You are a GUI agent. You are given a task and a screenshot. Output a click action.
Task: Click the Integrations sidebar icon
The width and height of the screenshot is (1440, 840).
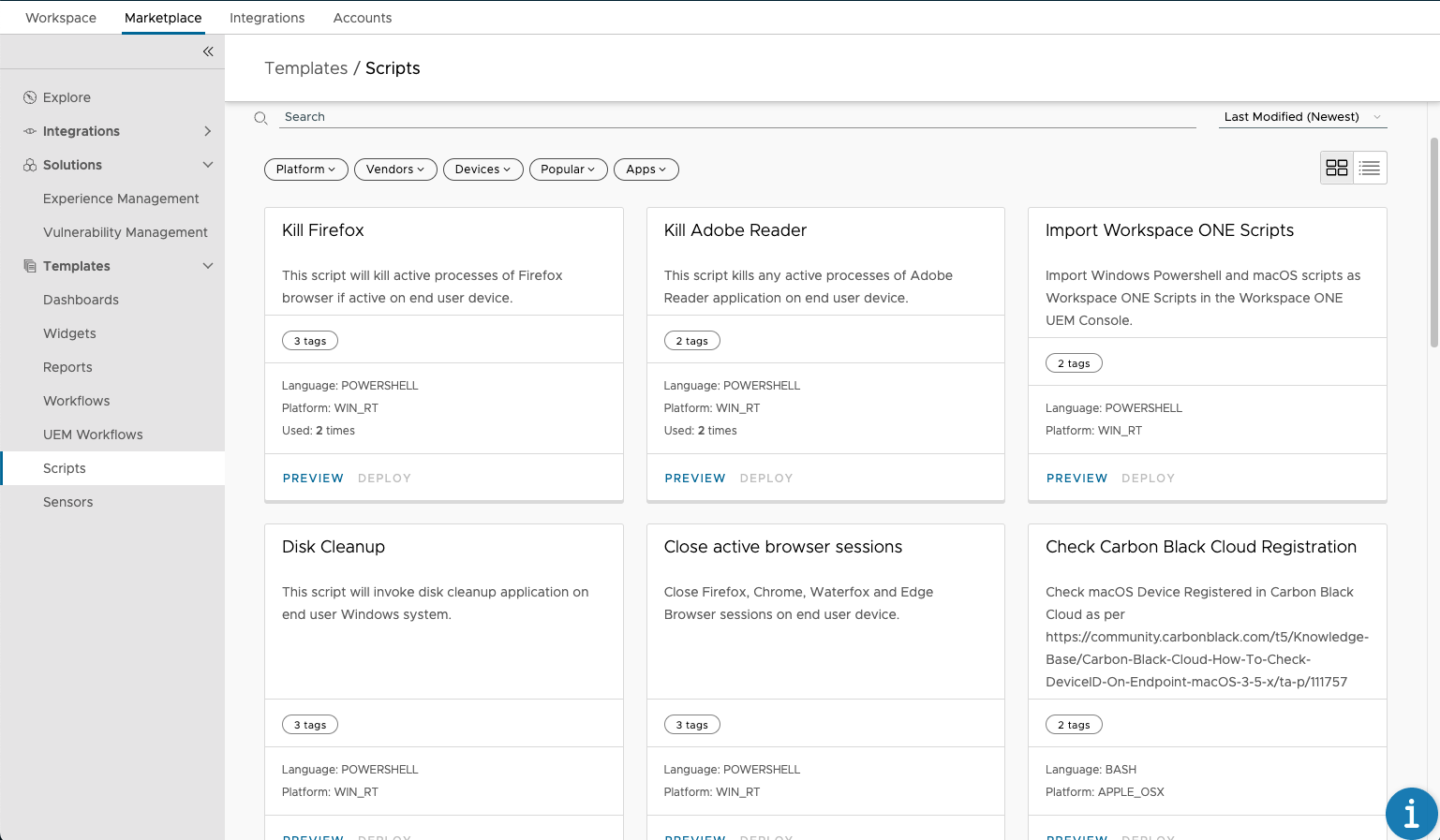pos(30,131)
